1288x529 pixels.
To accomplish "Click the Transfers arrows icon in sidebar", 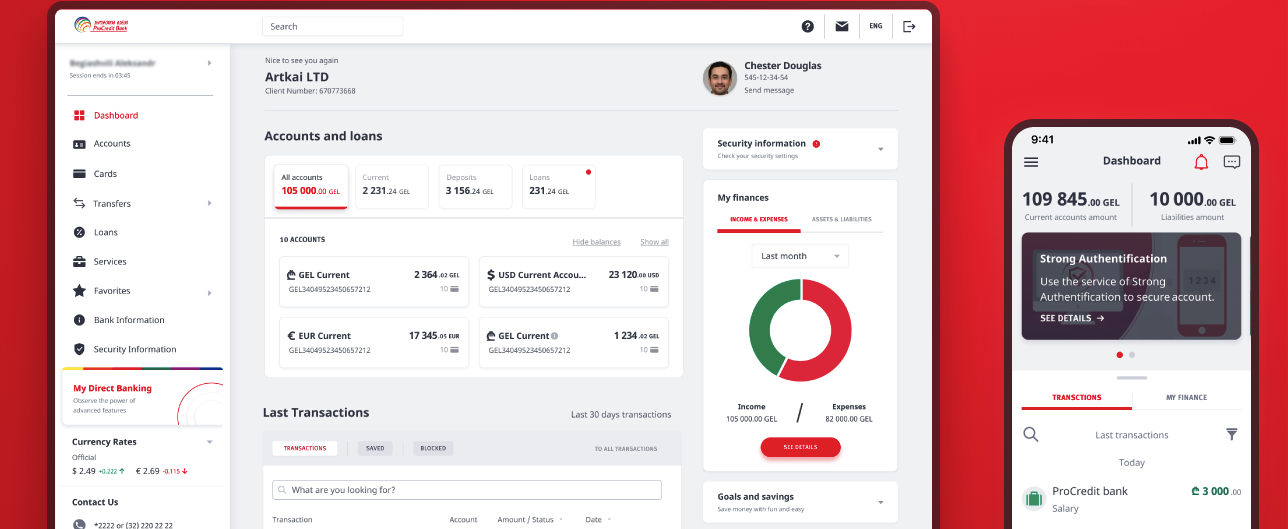I will pyautogui.click(x=79, y=203).
